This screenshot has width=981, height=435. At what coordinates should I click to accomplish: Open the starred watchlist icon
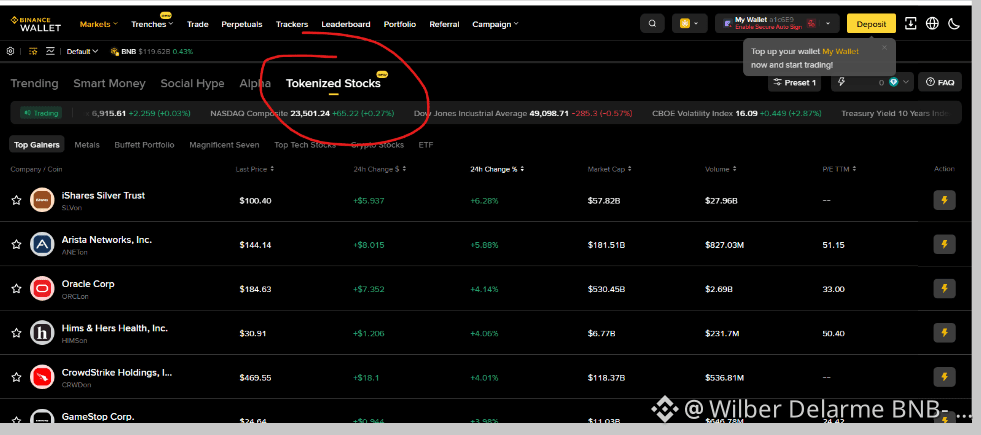pyautogui.click(x=33, y=51)
